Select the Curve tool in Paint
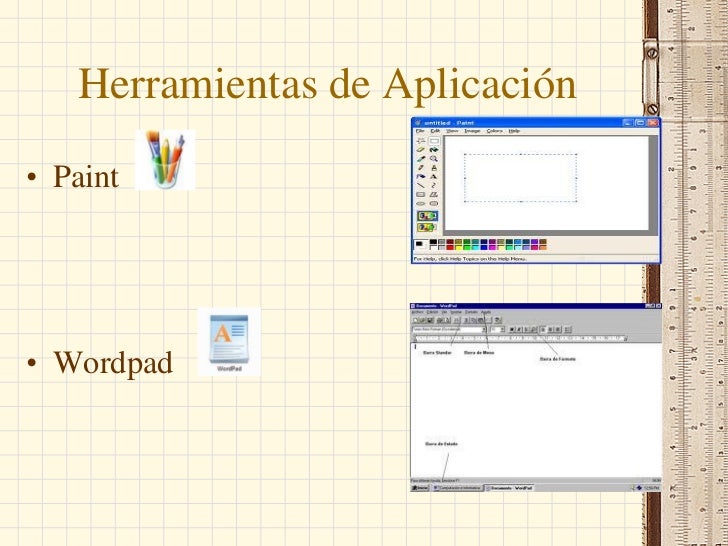This screenshot has width=728, height=546. point(434,185)
